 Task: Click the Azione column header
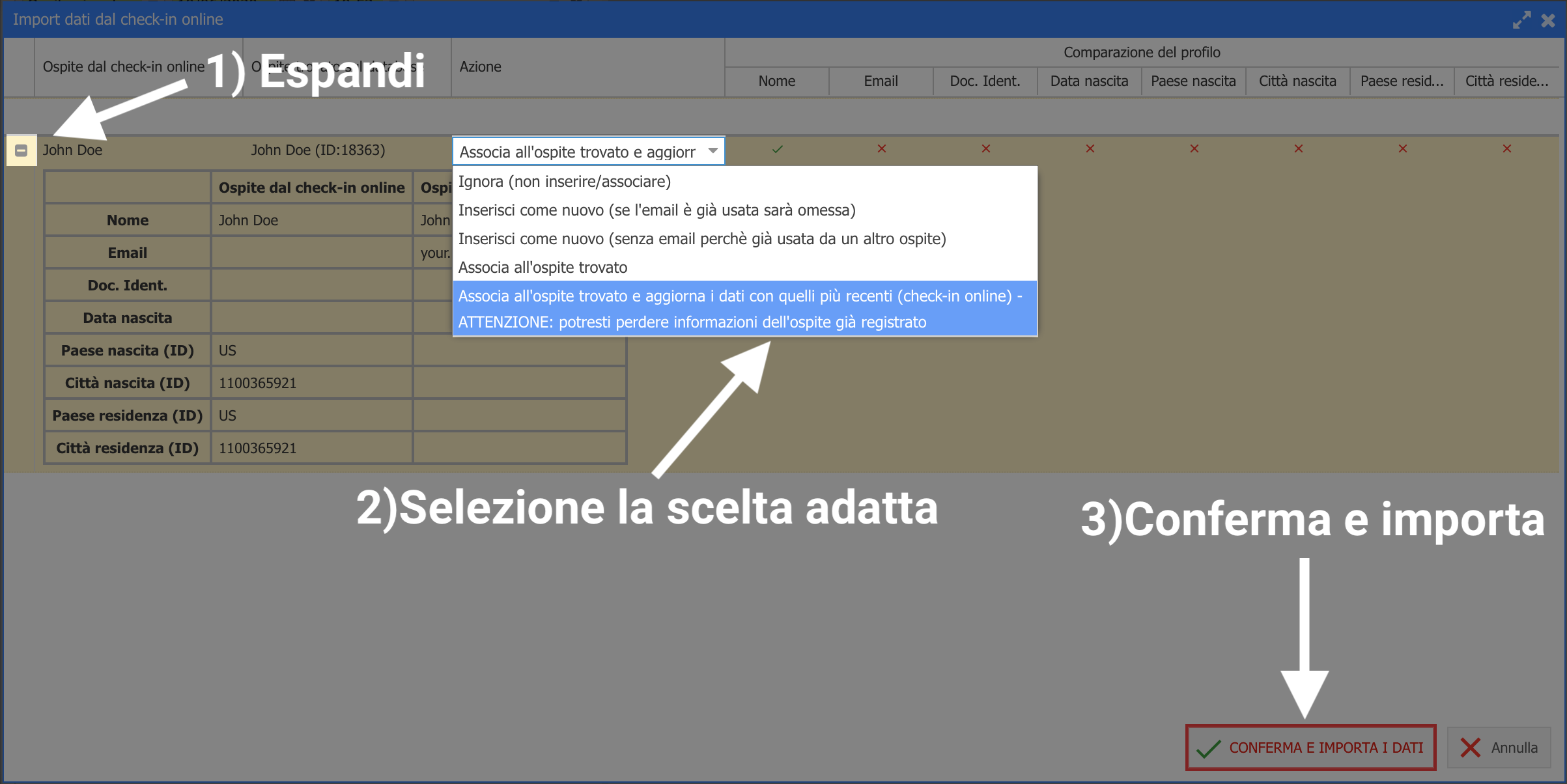[x=480, y=67]
